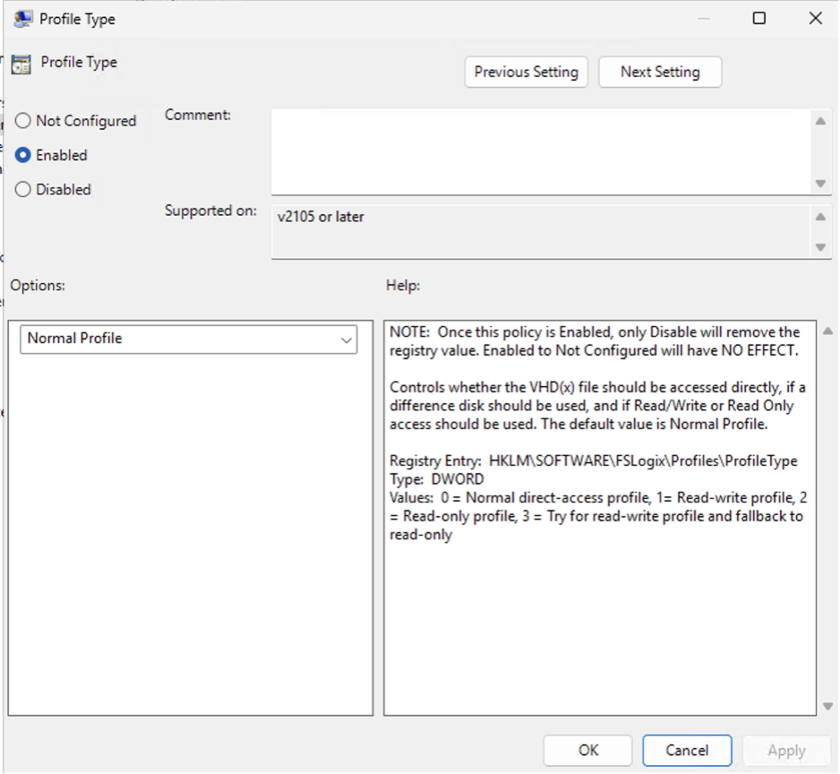Click the 'Comment:' label

198,115
